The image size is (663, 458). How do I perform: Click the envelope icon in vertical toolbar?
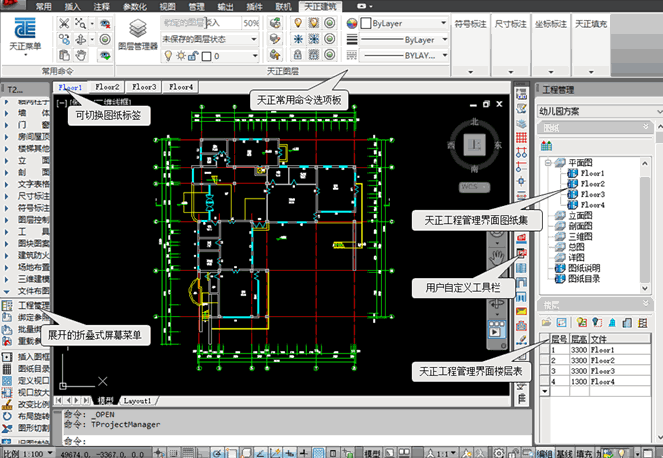[521, 311]
